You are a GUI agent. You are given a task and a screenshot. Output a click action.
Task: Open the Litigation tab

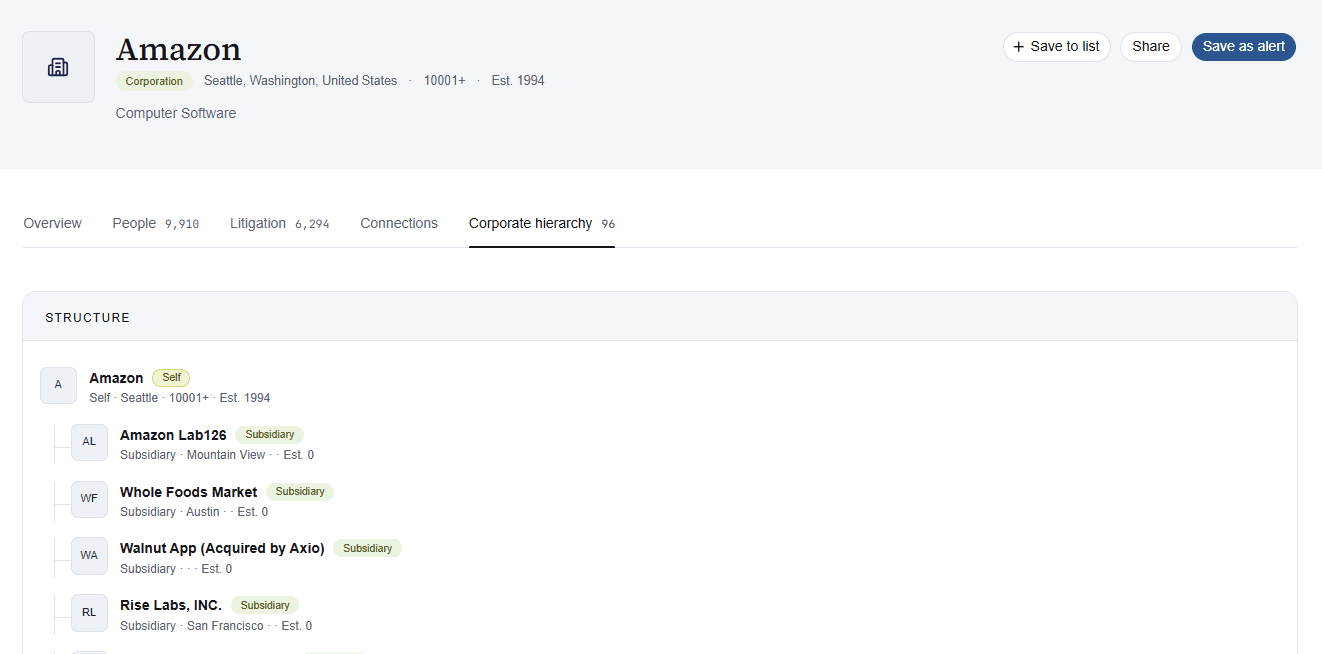pyautogui.click(x=280, y=223)
